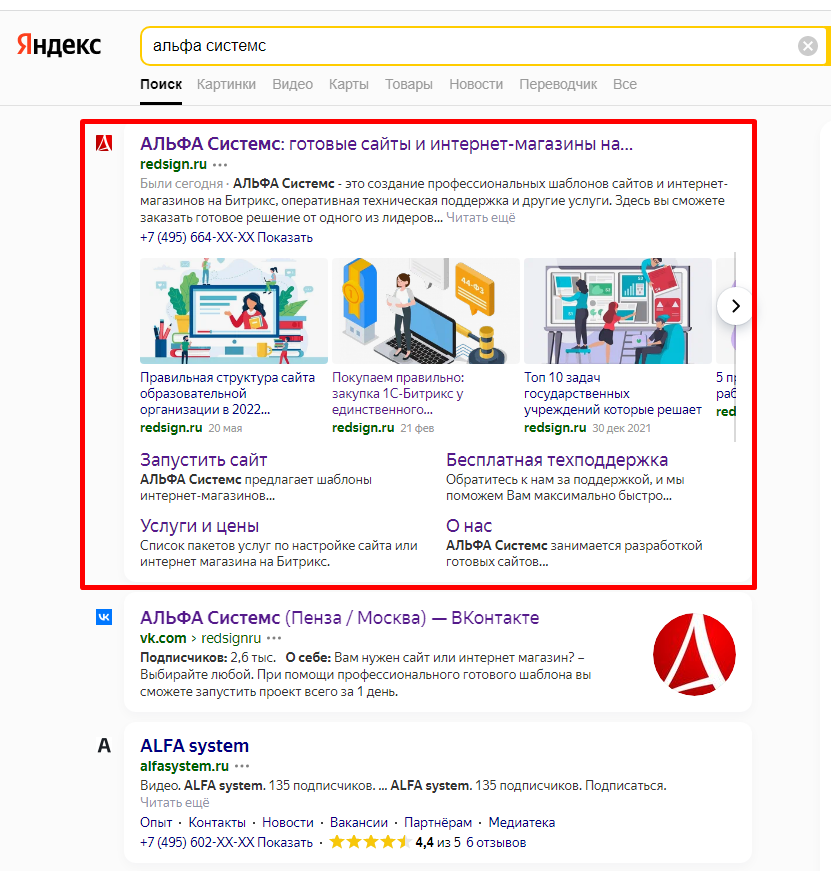Advance the article carousel with the right arrow
831x871 pixels.
click(x=735, y=306)
